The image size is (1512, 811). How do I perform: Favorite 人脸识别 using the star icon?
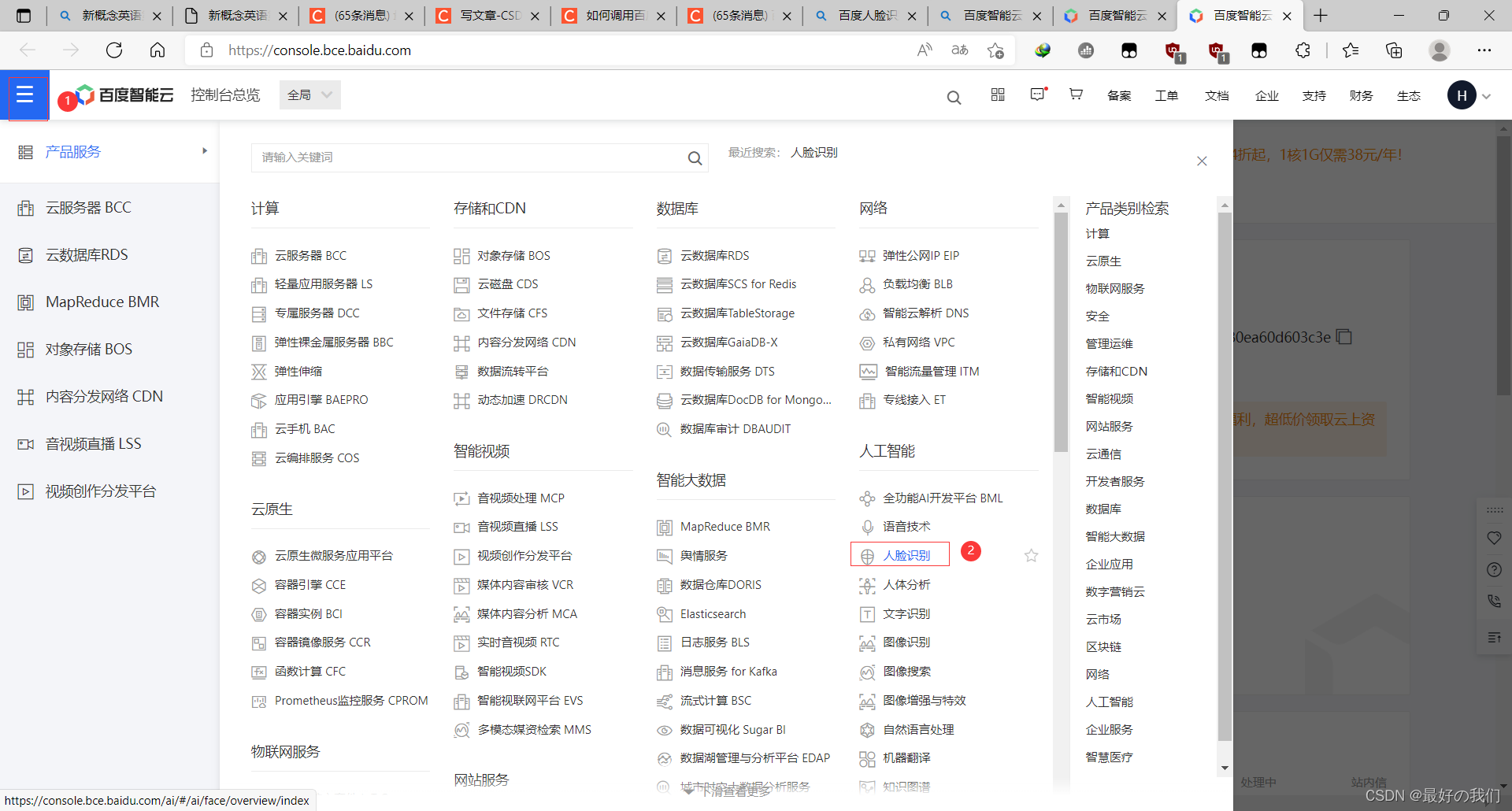click(1032, 556)
